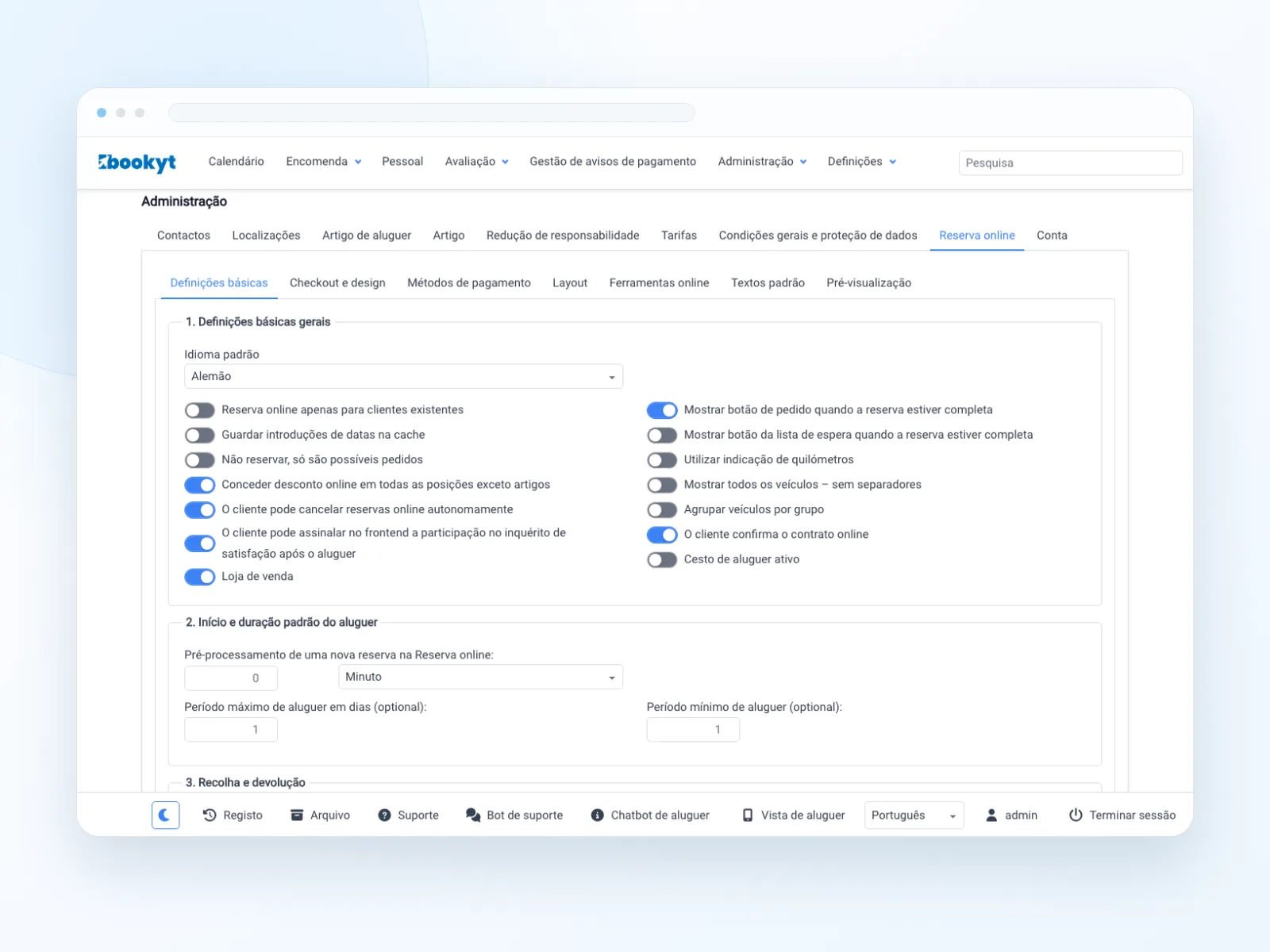The image size is (1270, 952).
Task: Click Período mínimo de aluguer input
Action: 693,730
